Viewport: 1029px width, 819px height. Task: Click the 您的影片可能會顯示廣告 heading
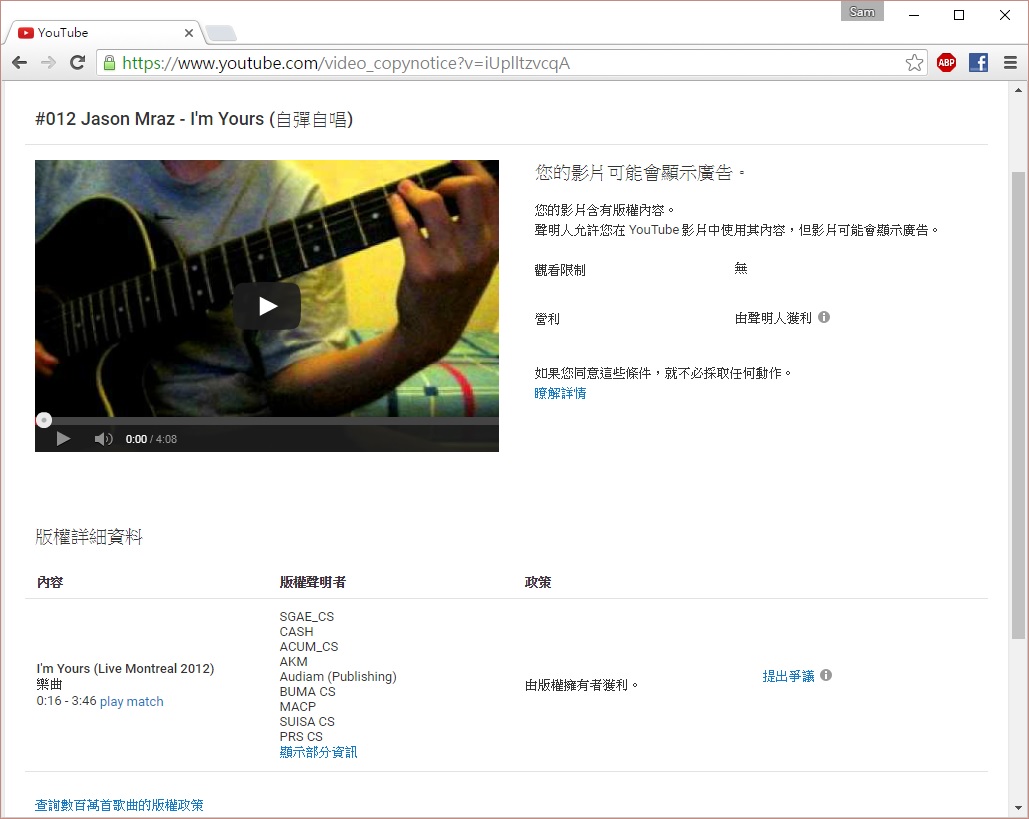click(x=640, y=173)
